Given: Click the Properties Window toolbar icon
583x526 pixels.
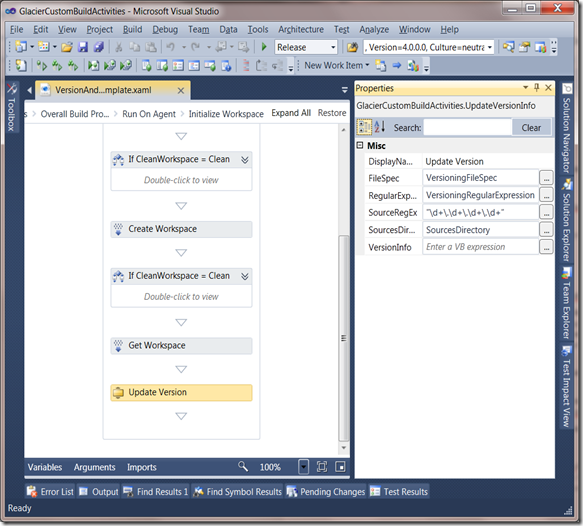Looking at the screenshot, I should [524, 47].
